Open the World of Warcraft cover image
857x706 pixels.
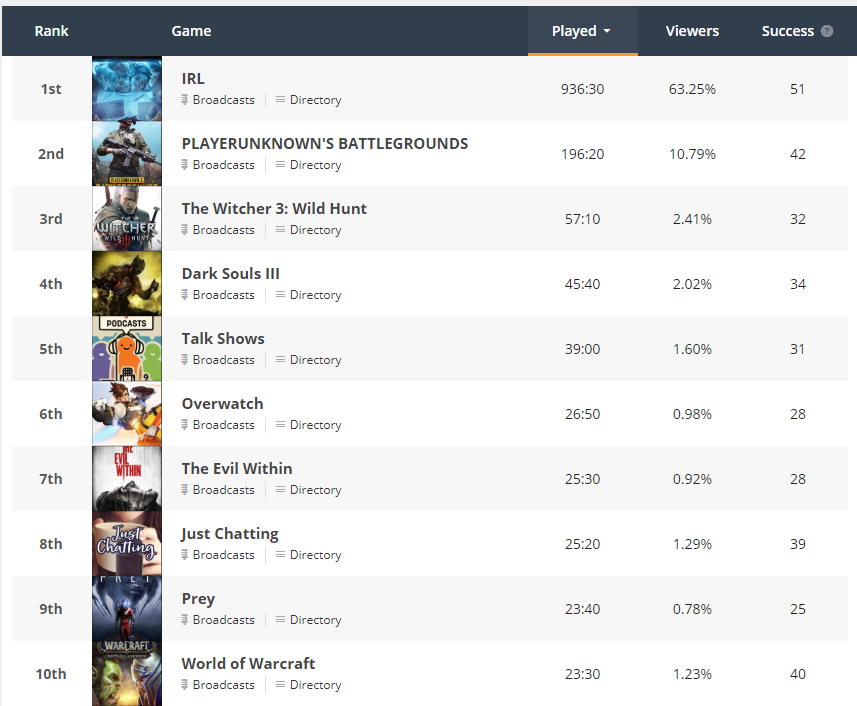tap(127, 674)
